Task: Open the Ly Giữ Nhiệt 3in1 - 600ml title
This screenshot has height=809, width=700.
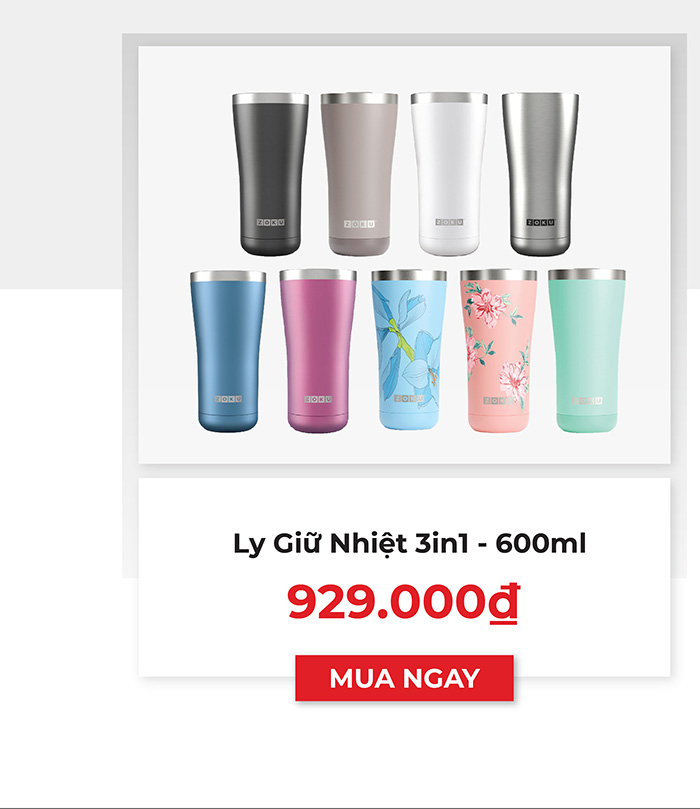Action: pyautogui.click(x=409, y=544)
